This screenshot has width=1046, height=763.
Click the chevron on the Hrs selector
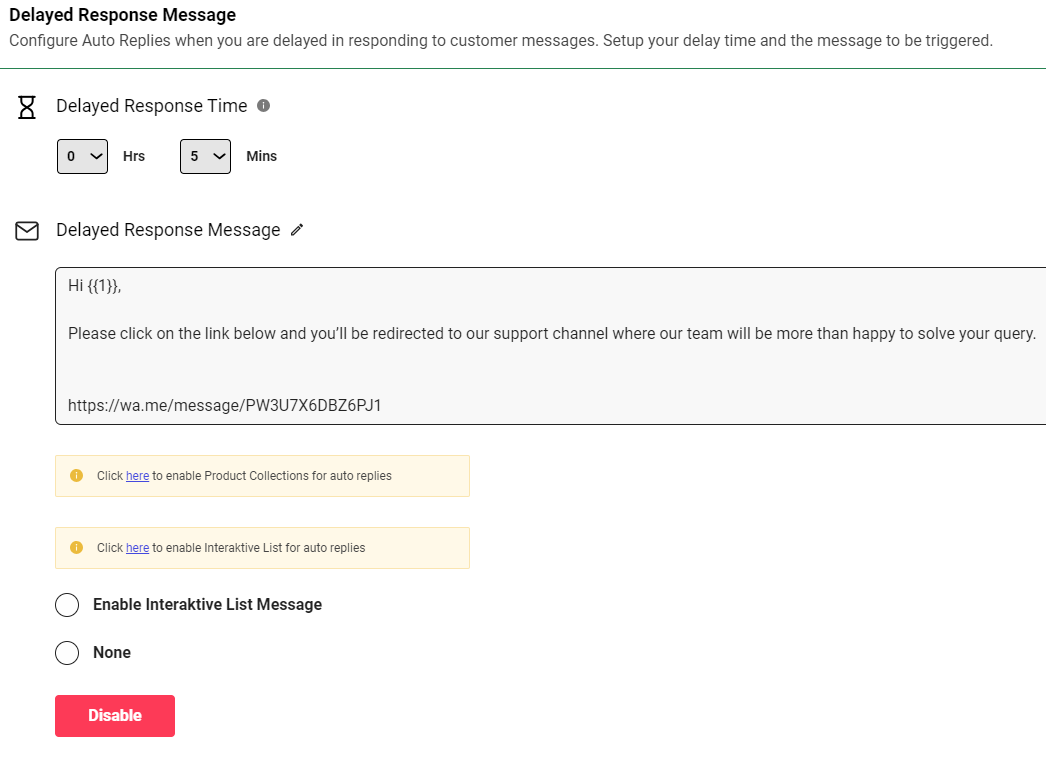95,156
